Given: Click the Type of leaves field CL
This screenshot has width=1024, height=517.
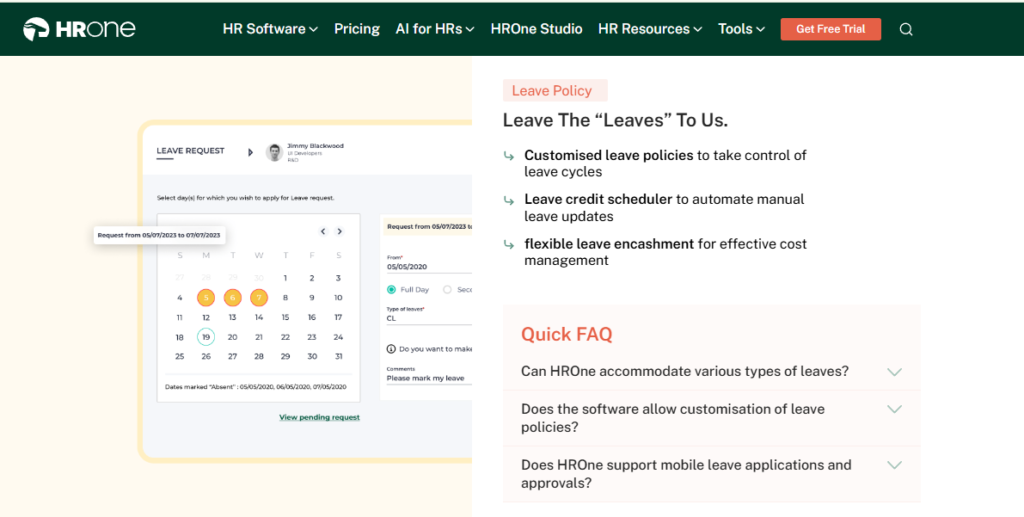Looking at the screenshot, I should [x=429, y=318].
